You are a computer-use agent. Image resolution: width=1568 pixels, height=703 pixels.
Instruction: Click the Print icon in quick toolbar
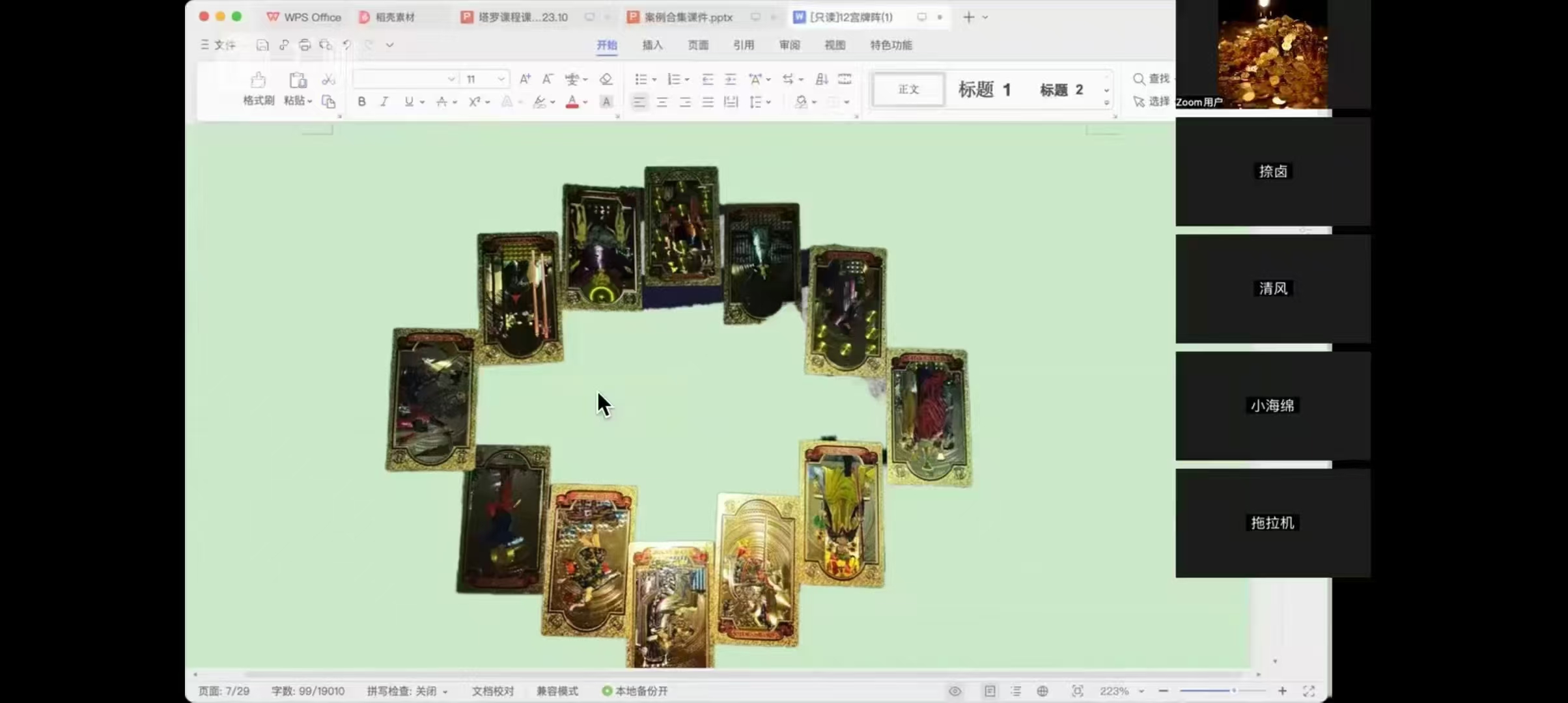[x=305, y=45]
